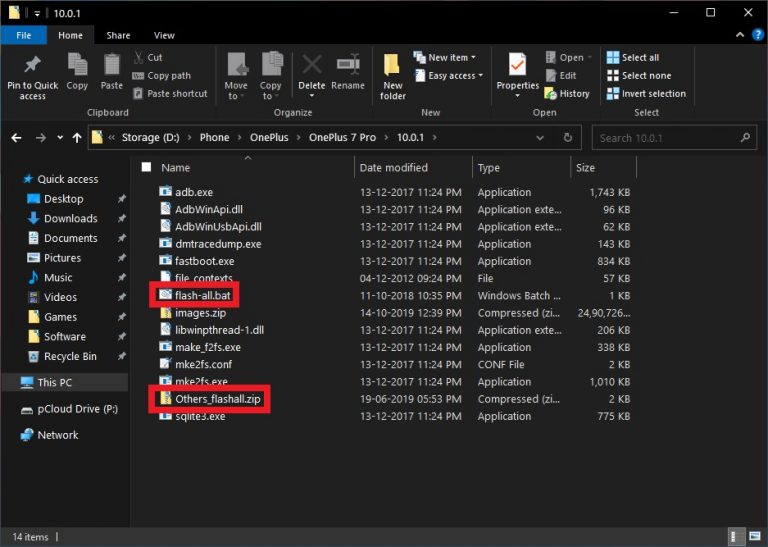This screenshot has width=768, height=547.
Task: Pin folder to Quick access
Action: point(32,77)
